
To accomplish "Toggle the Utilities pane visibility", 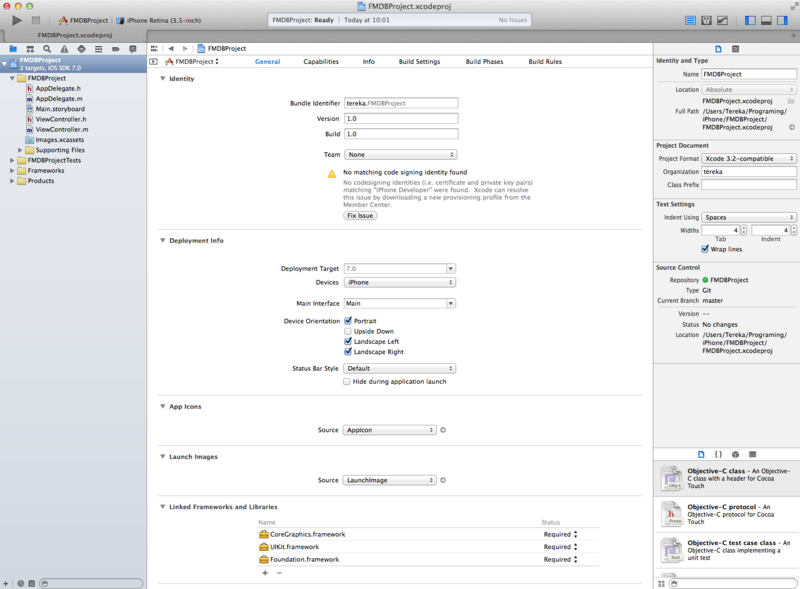I will [x=782, y=20].
